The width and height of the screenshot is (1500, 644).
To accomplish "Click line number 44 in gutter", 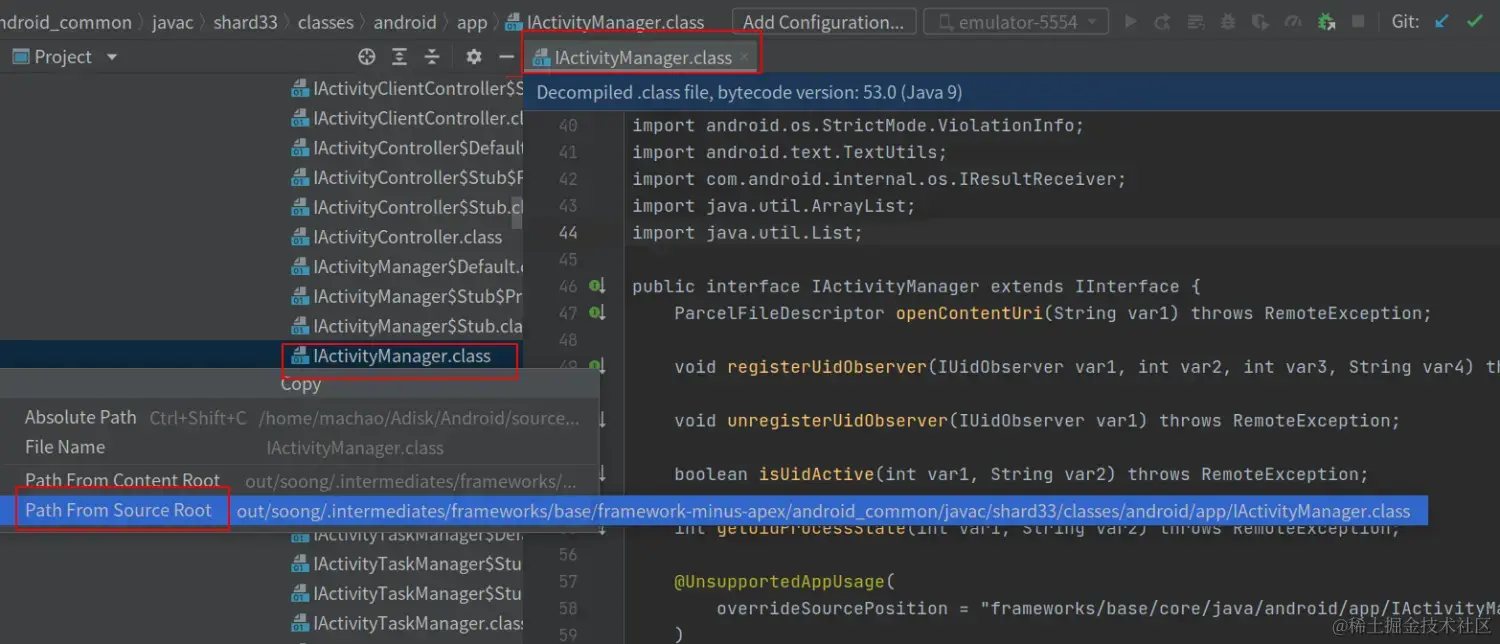I will (568, 232).
